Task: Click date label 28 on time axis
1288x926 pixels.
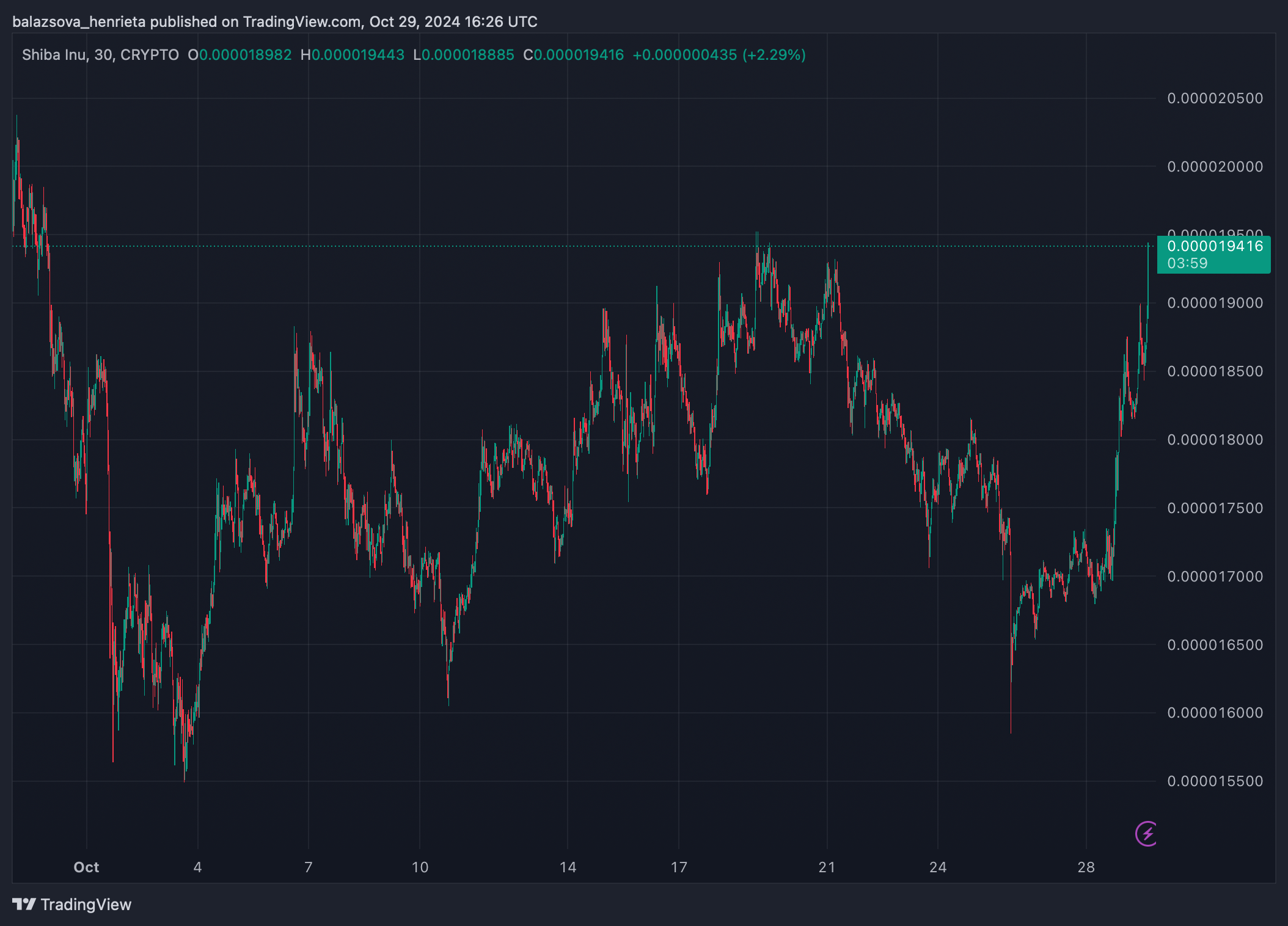Action: tap(1086, 867)
